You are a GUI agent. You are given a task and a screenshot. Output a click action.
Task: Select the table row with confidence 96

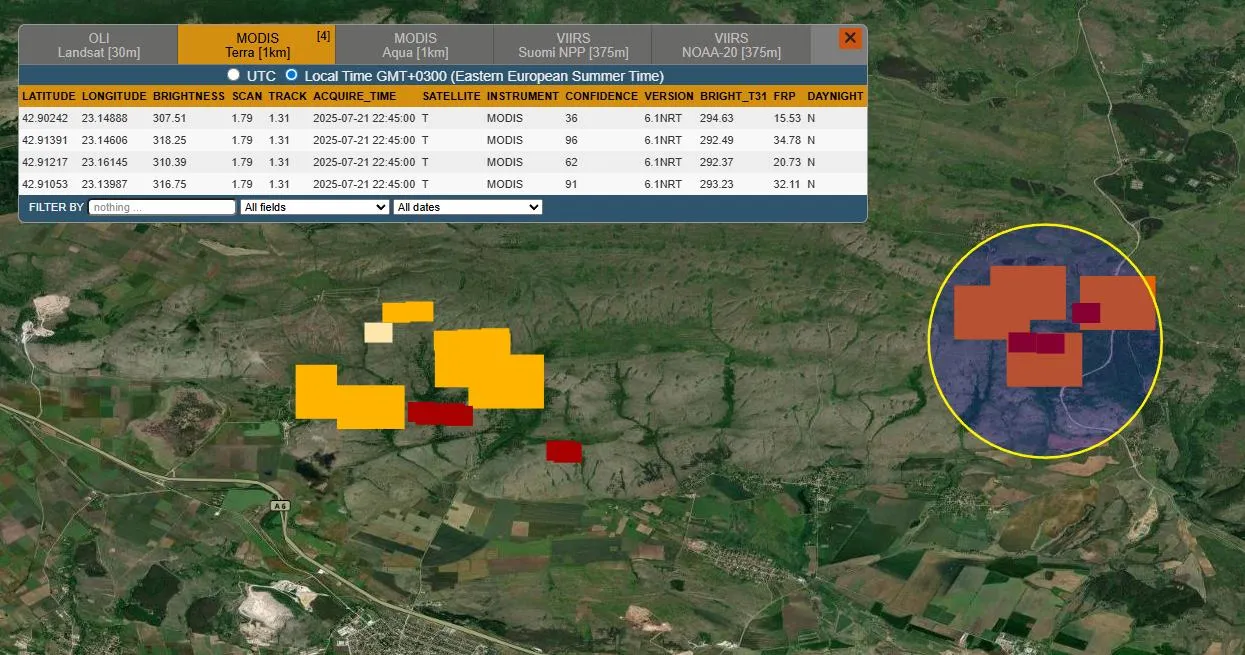tap(442, 140)
